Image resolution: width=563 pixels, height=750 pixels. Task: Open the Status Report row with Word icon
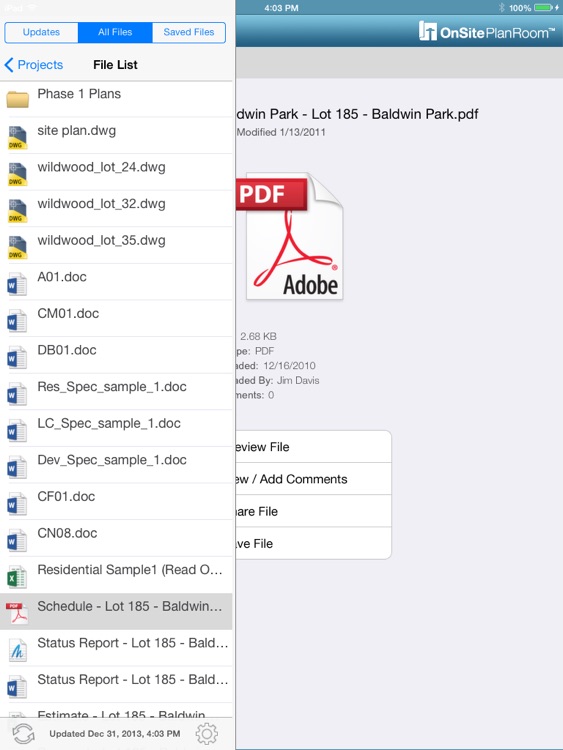pyautogui.click(x=116, y=685)
